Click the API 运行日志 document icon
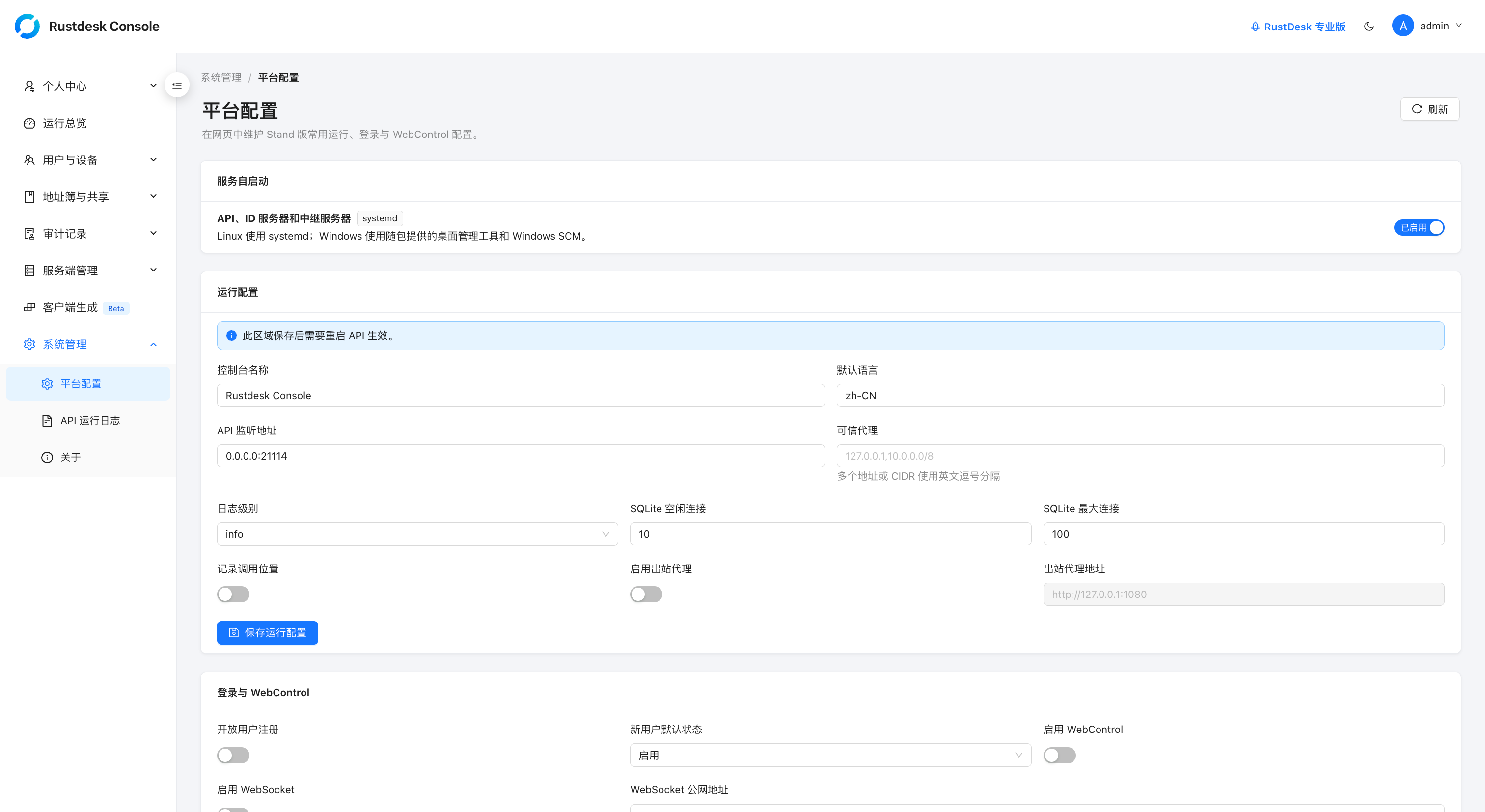The width and height of the screenshot is (1485, 812). pos(47,421)
